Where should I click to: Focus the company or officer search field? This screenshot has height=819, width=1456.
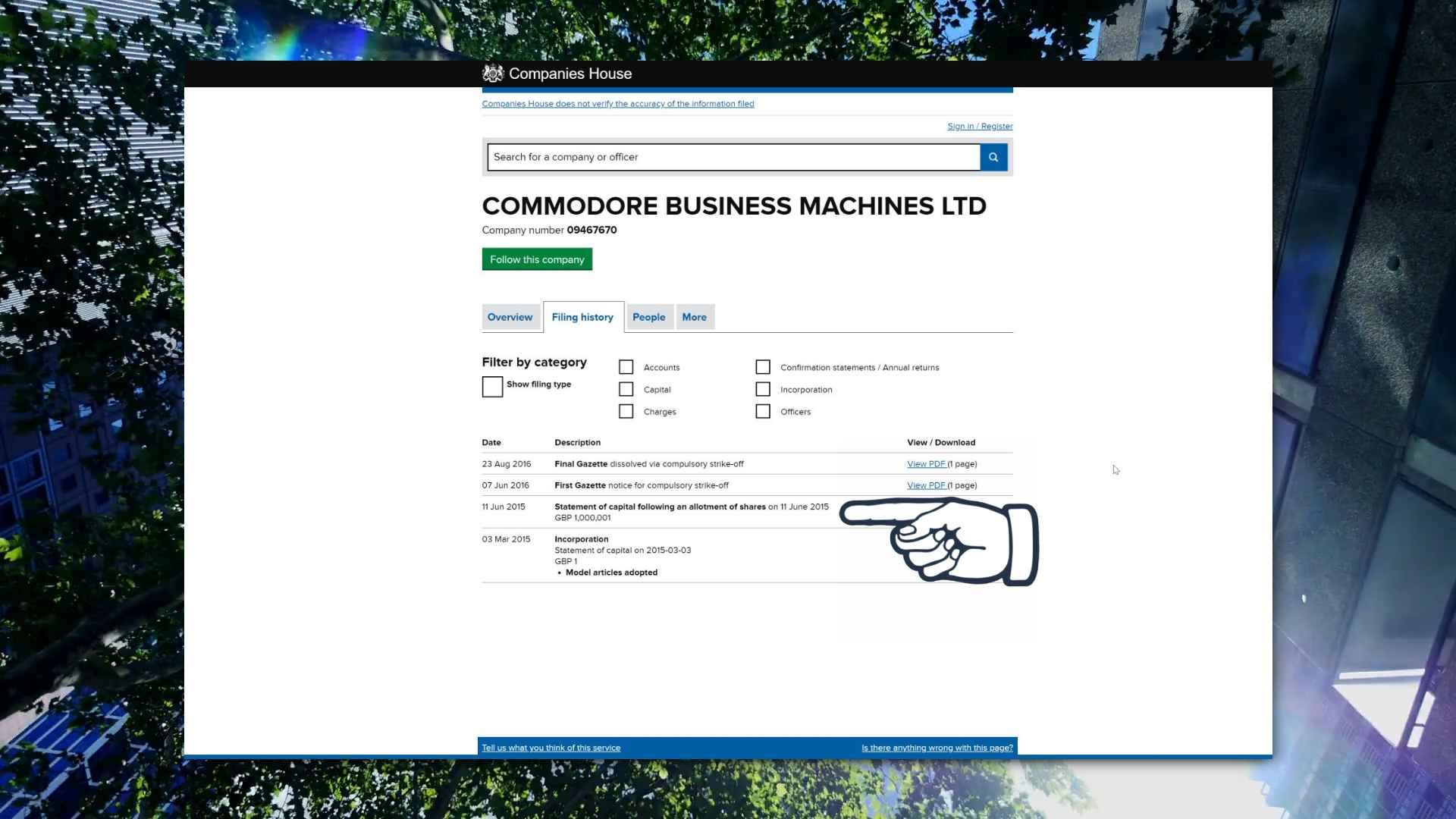tap(734, 157)
